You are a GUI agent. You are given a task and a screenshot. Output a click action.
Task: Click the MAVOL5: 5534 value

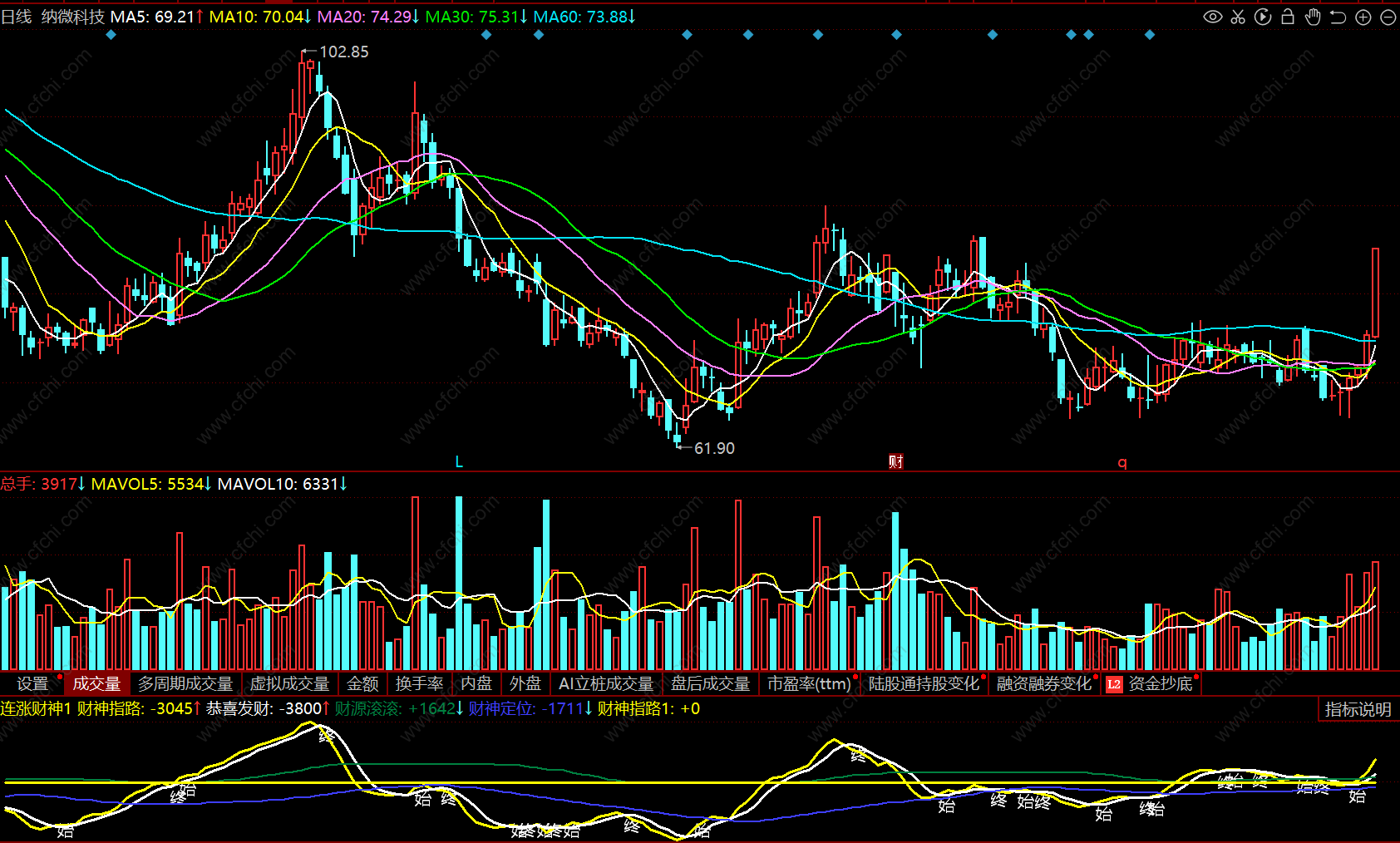(x=151, y=484)
